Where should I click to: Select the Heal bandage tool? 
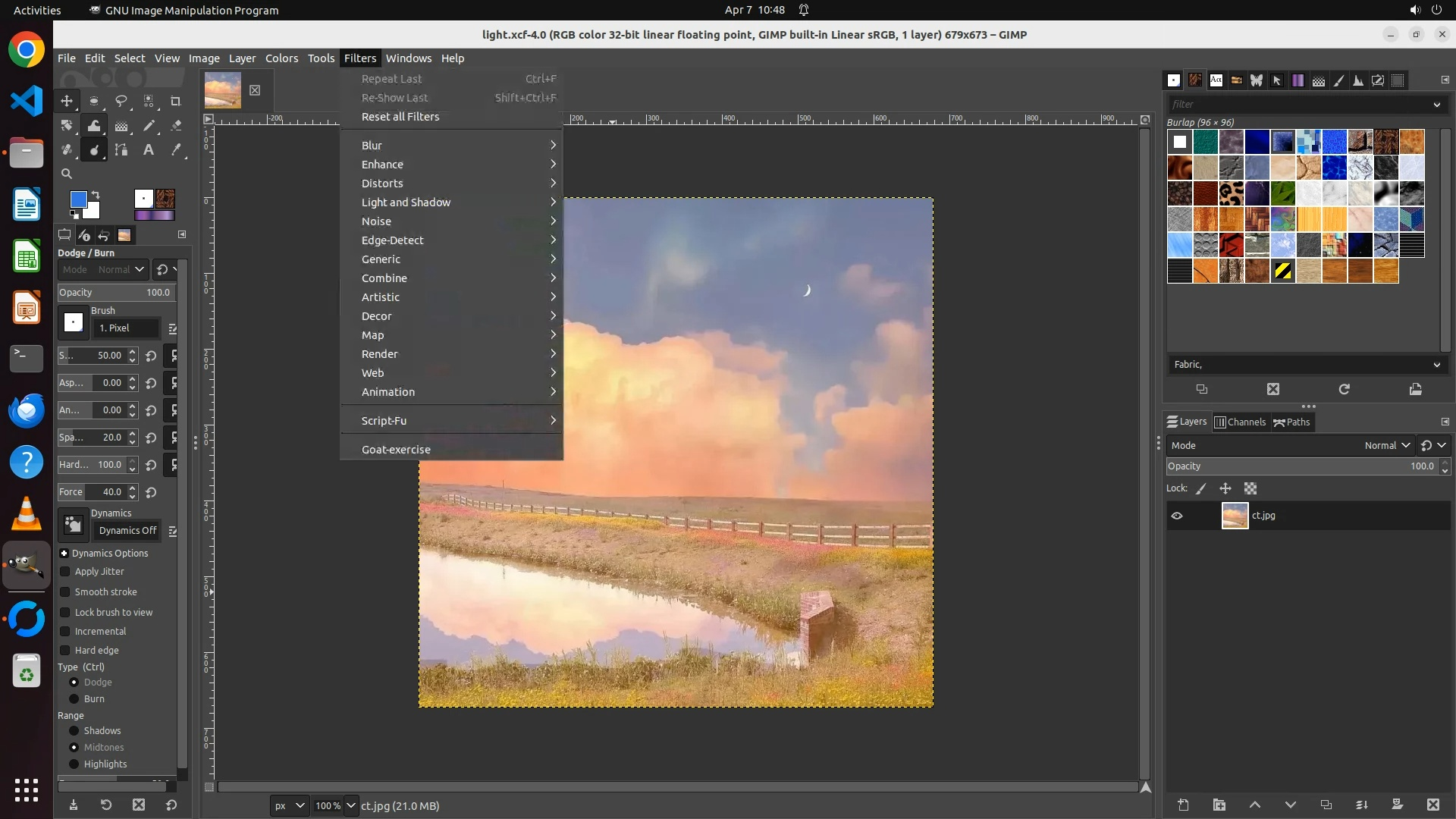coord(67,150)
